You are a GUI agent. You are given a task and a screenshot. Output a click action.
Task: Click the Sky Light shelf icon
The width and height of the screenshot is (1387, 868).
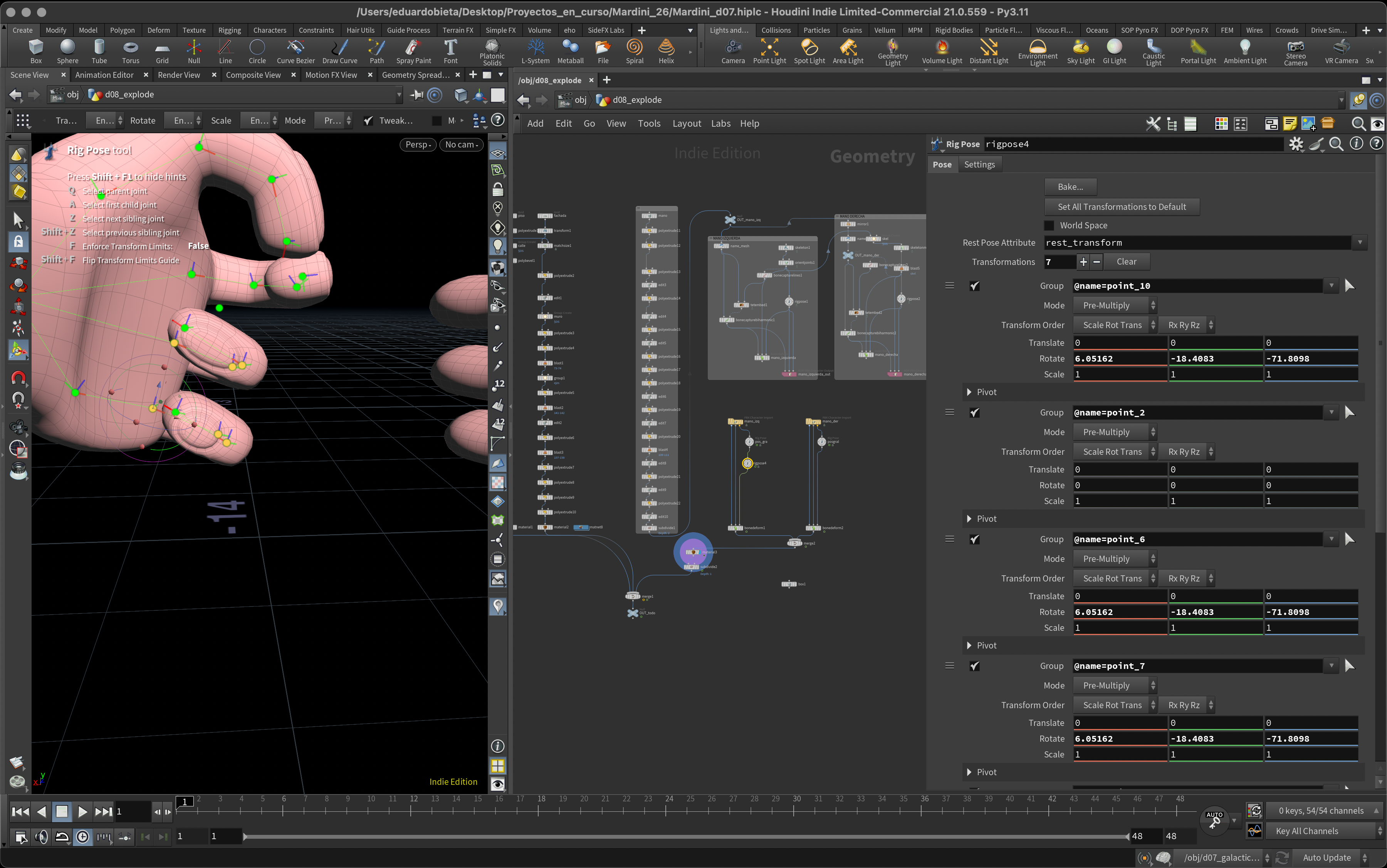click(1080, 51)
